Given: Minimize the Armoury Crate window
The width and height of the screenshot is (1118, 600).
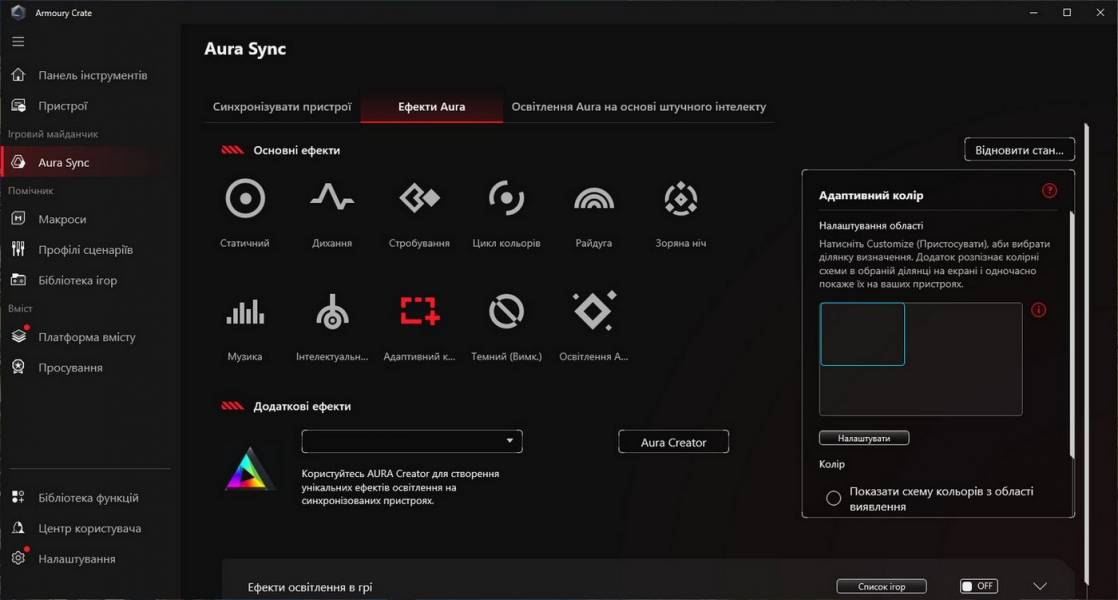Looking at the screenshot, I should pos(1033,12).
